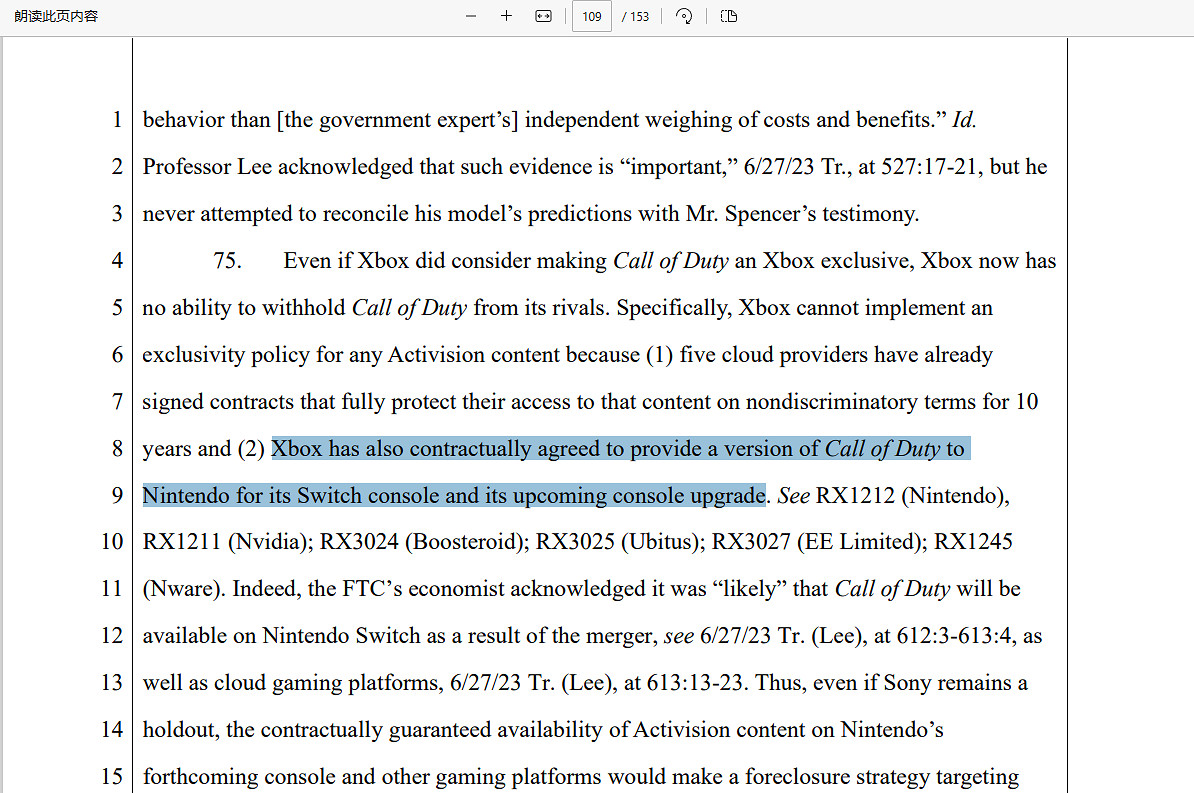Click the (Nware) text on line 11
Image resolution: width=1194 pixels, height=793 pixels.
pos(181,589)
